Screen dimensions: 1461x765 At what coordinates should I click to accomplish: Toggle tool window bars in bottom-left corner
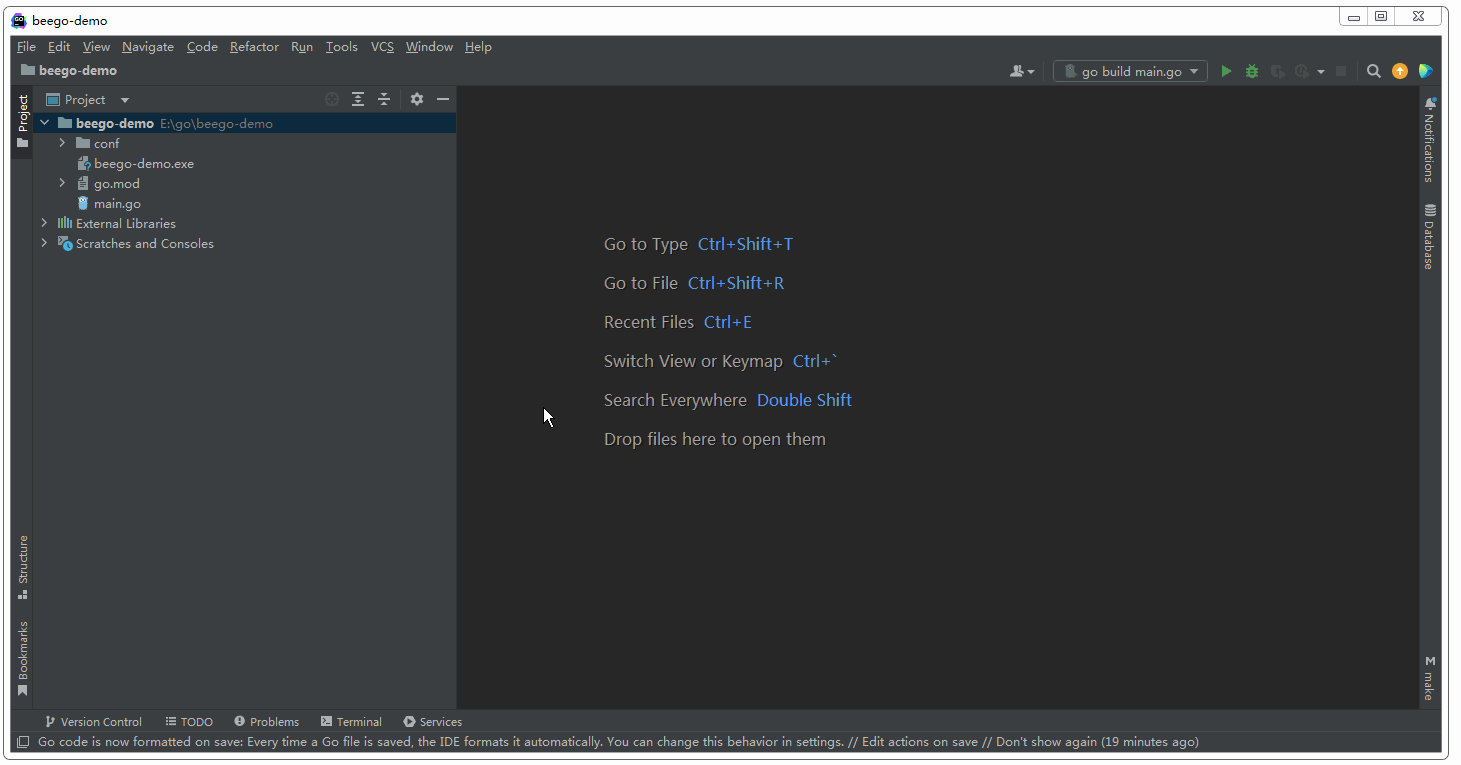(x=23, y=742)
